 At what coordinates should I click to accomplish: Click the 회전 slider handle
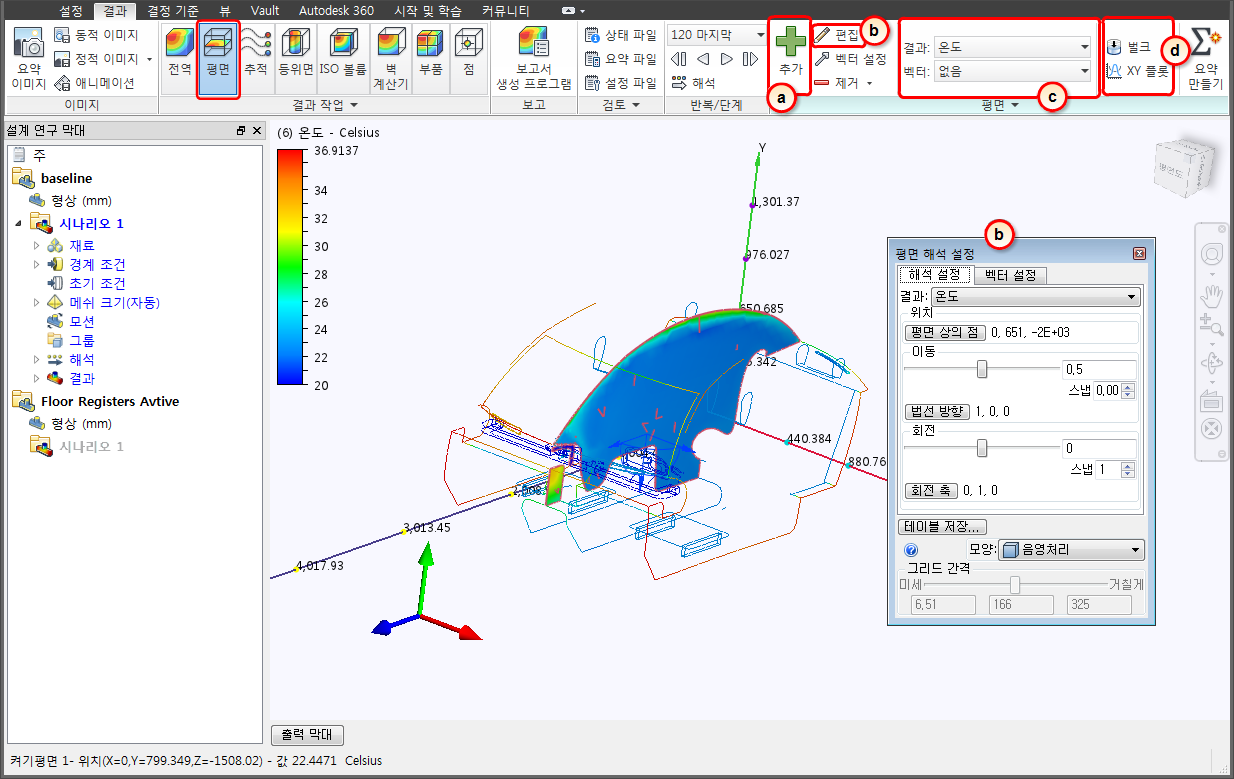(982, 448)
